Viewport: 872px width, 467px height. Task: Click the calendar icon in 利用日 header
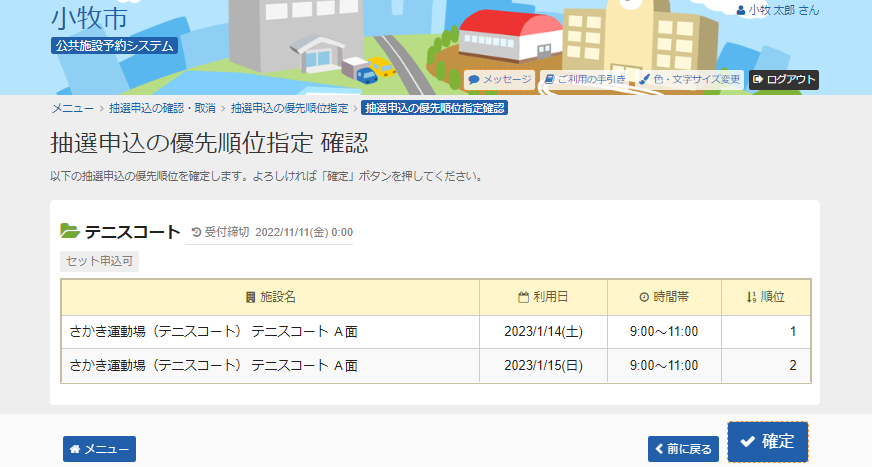click(x=523, y=297)
